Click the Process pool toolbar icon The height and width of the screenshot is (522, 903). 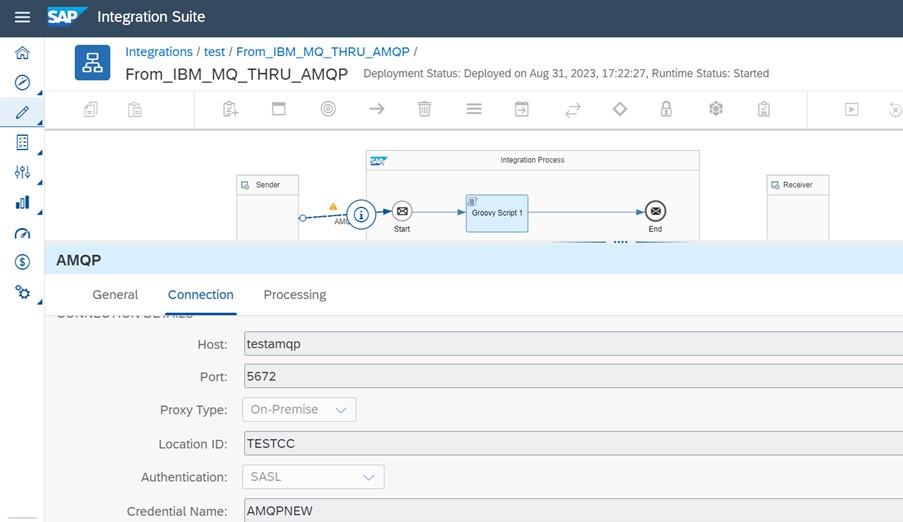279,108
